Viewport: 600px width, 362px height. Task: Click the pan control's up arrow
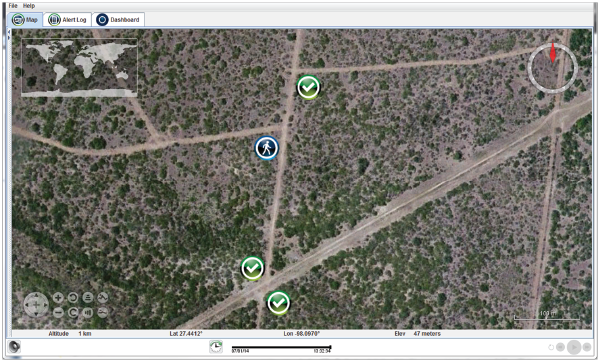pos(36,295)
